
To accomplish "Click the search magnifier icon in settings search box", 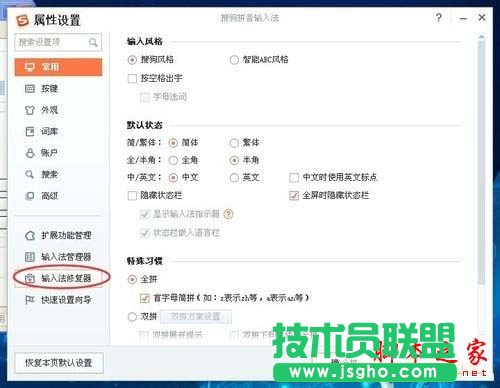I will click(93, 42).
